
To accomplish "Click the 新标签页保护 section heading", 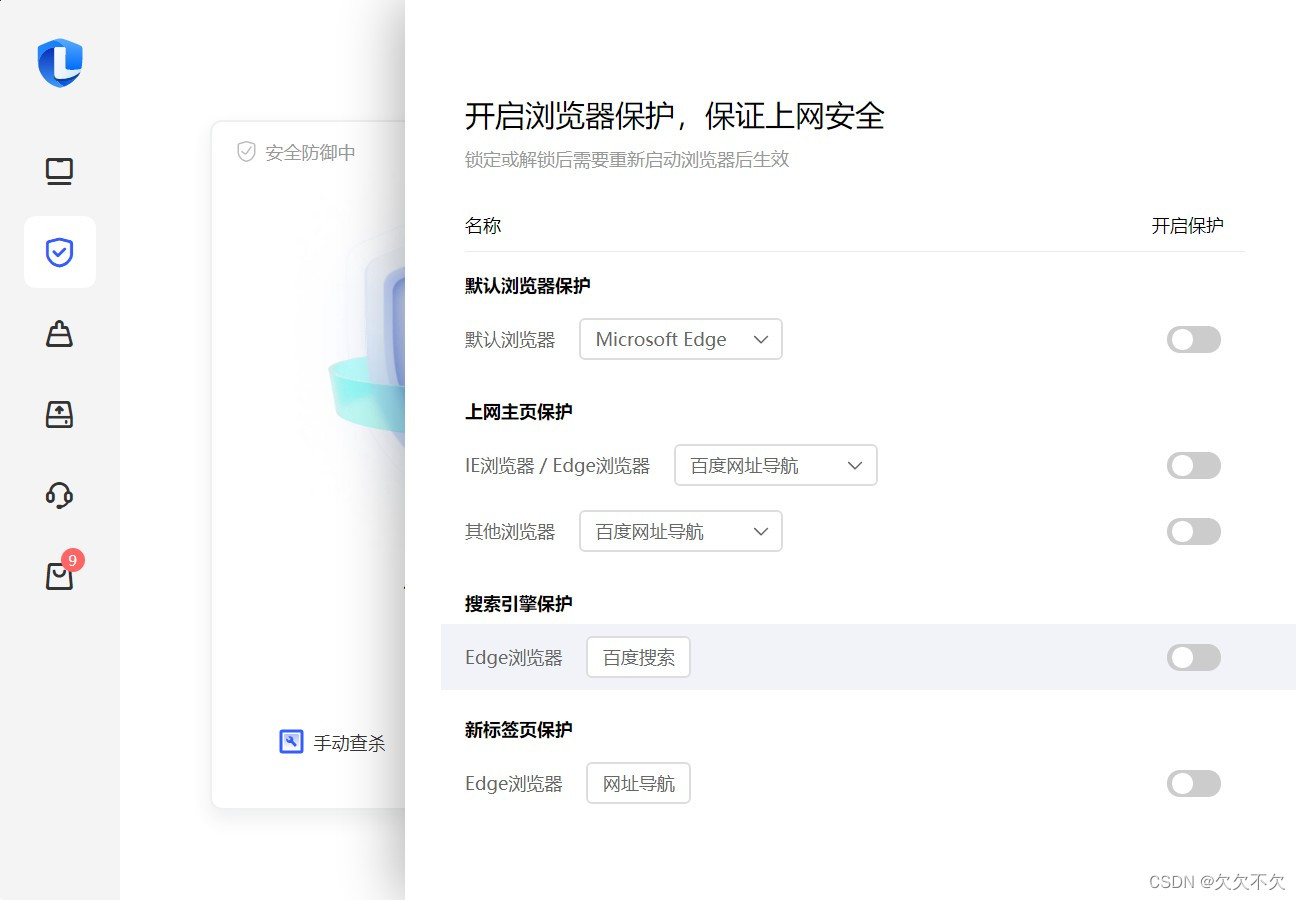I will (x=519, y=730).
